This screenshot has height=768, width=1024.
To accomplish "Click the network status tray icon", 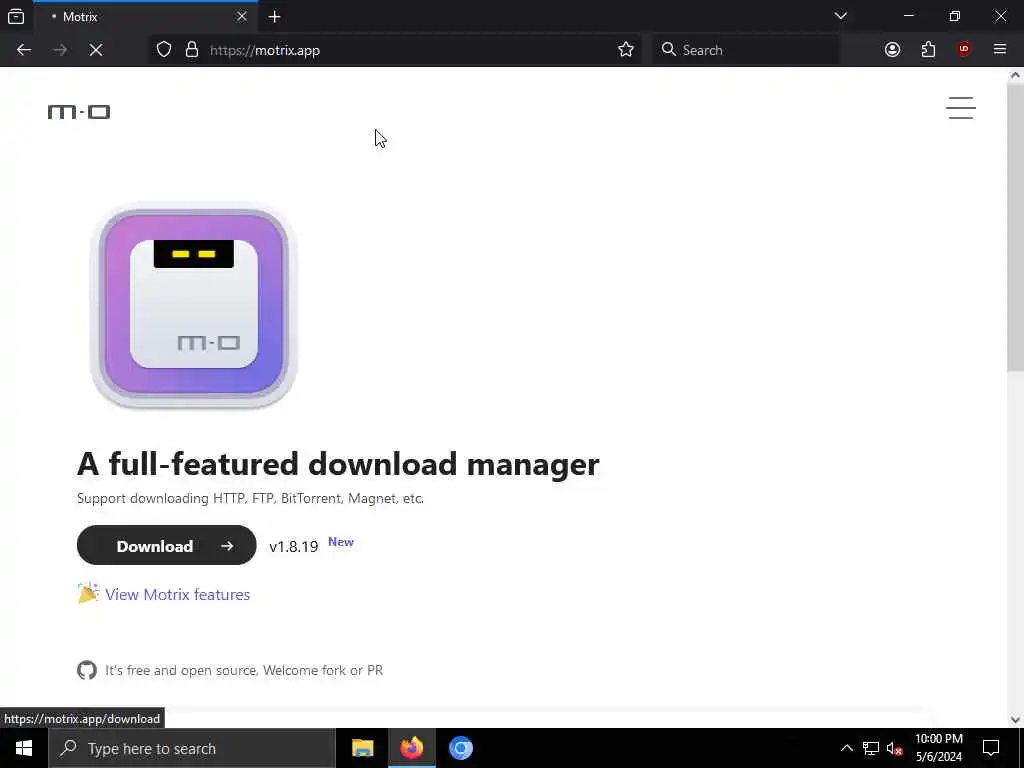I will (x=871, y=748).
